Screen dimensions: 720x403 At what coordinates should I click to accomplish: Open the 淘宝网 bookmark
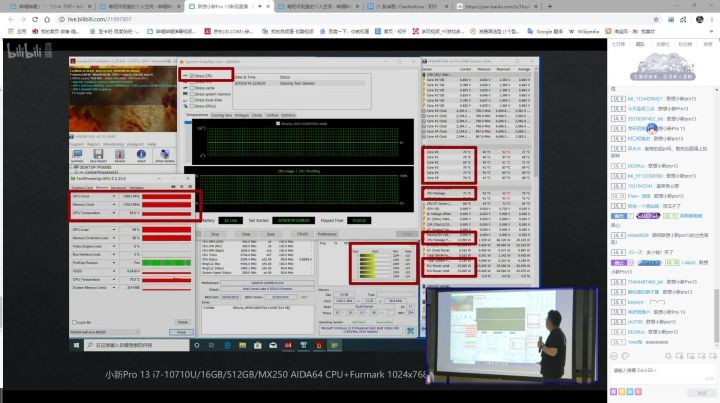(630, 31)
